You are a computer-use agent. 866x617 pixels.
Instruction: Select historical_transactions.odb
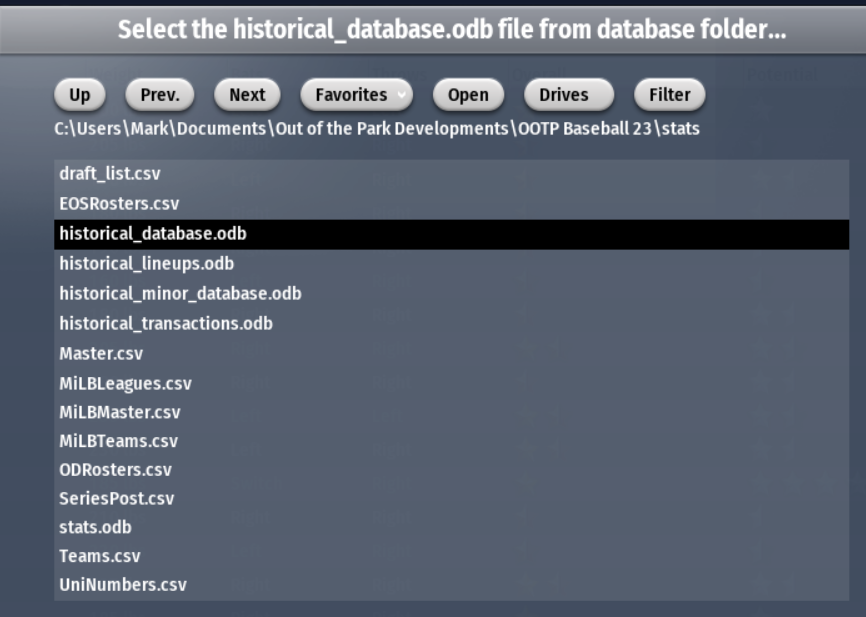pyautogui.click(x=166, y=324)
